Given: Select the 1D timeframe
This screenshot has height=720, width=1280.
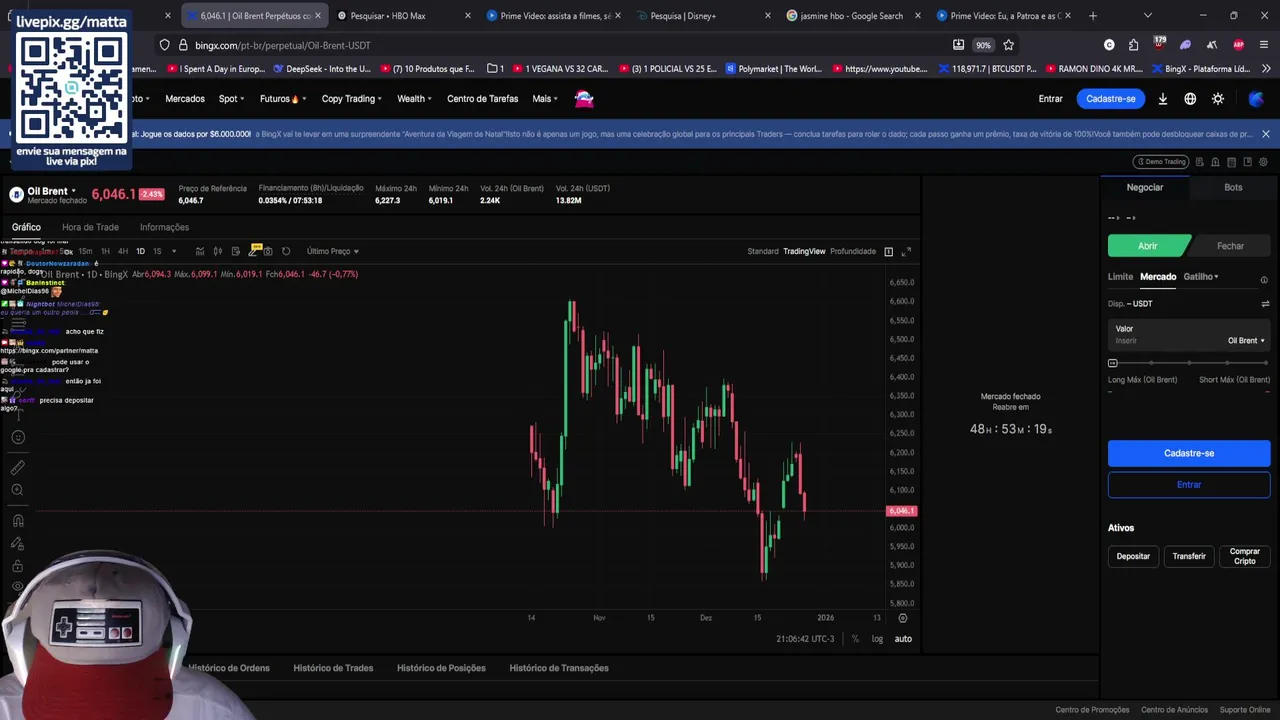Looking at the screenshot, I should point(140,251).
